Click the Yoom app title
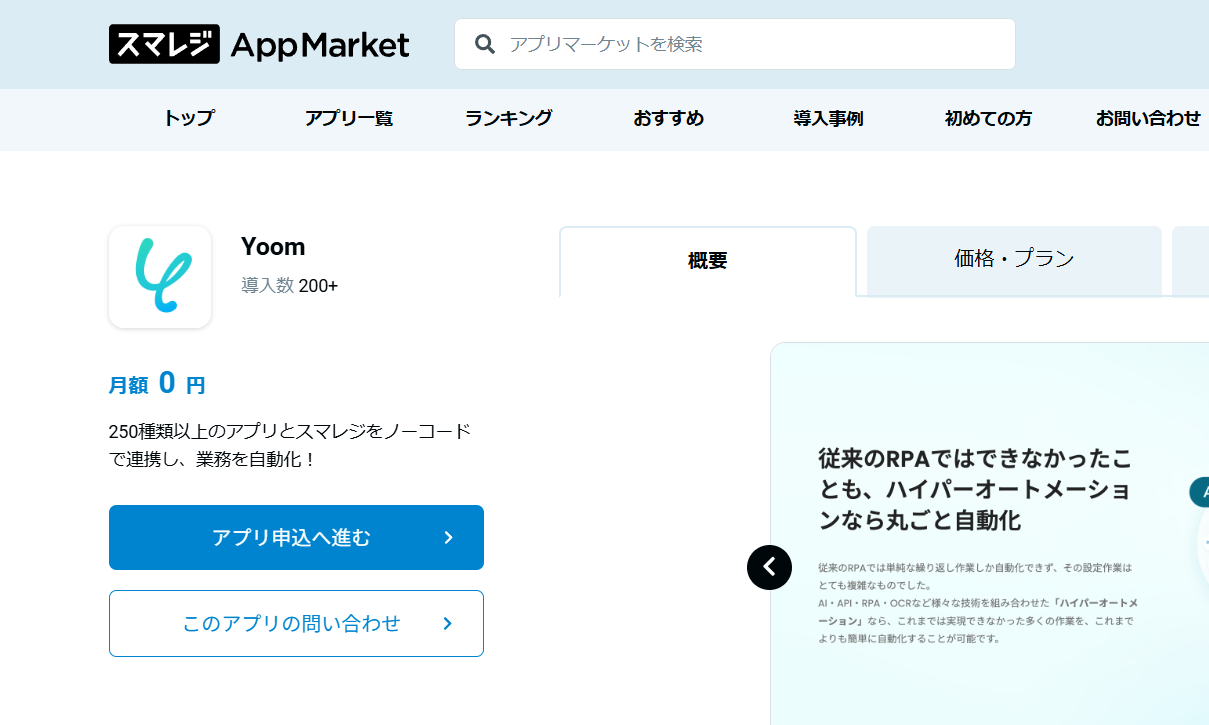 [273, 246]
